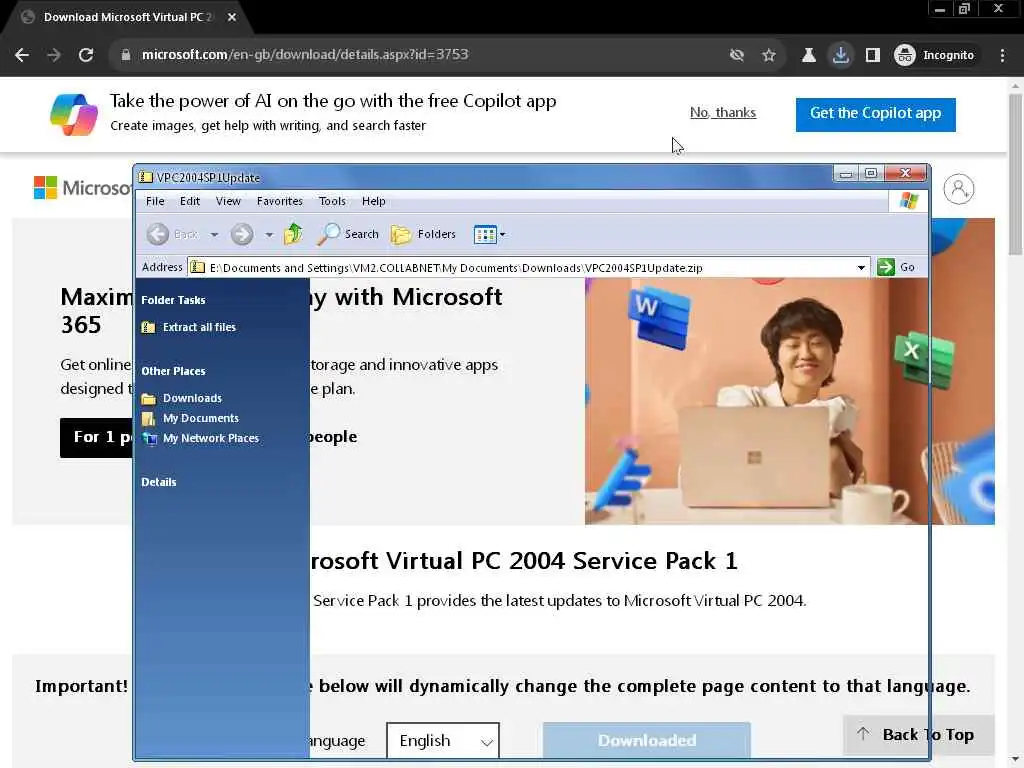
Task: Click the tracking-blocked eye icon in the address bar
Action: [737, 55]
